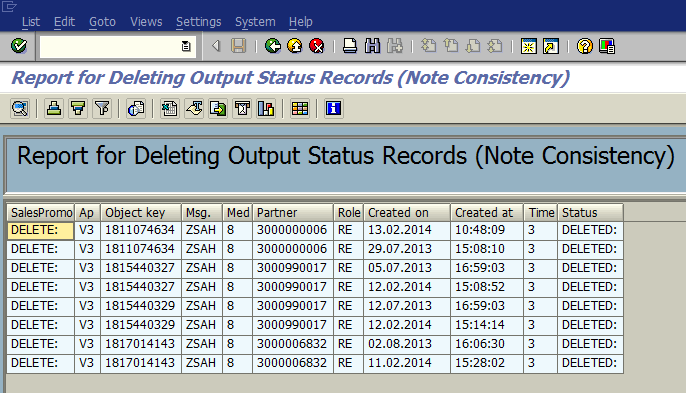The width and height of the screenshot is (686, 393).
Task: Click the First Page icon
Action: (428, 46)
